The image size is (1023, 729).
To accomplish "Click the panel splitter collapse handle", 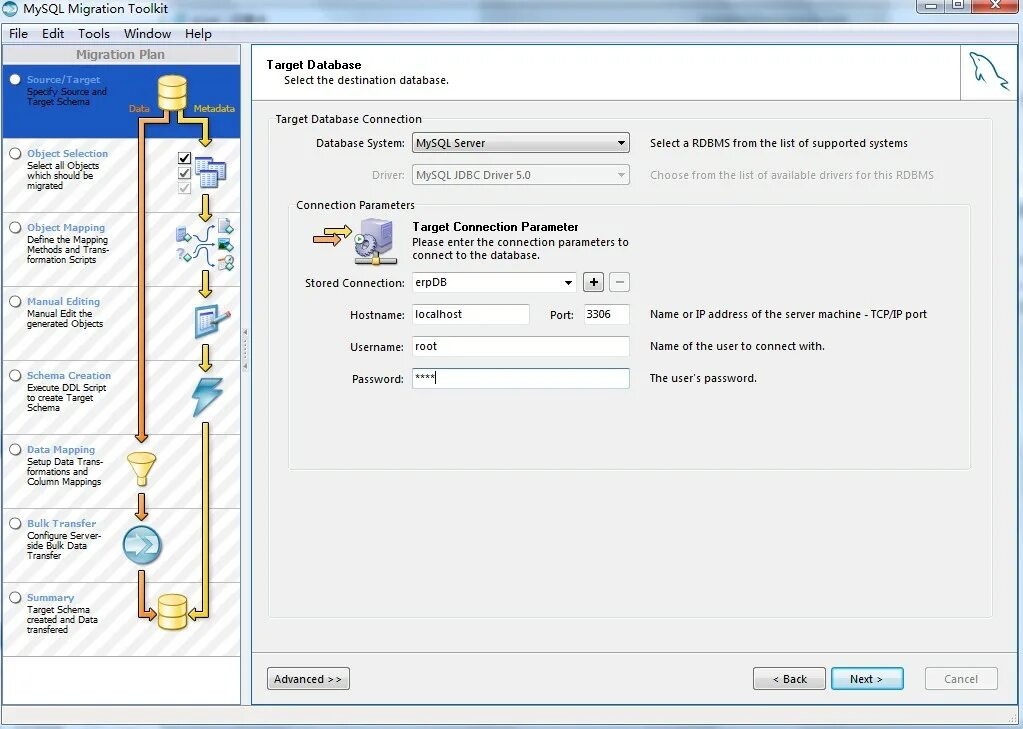I will pos(245,350).
